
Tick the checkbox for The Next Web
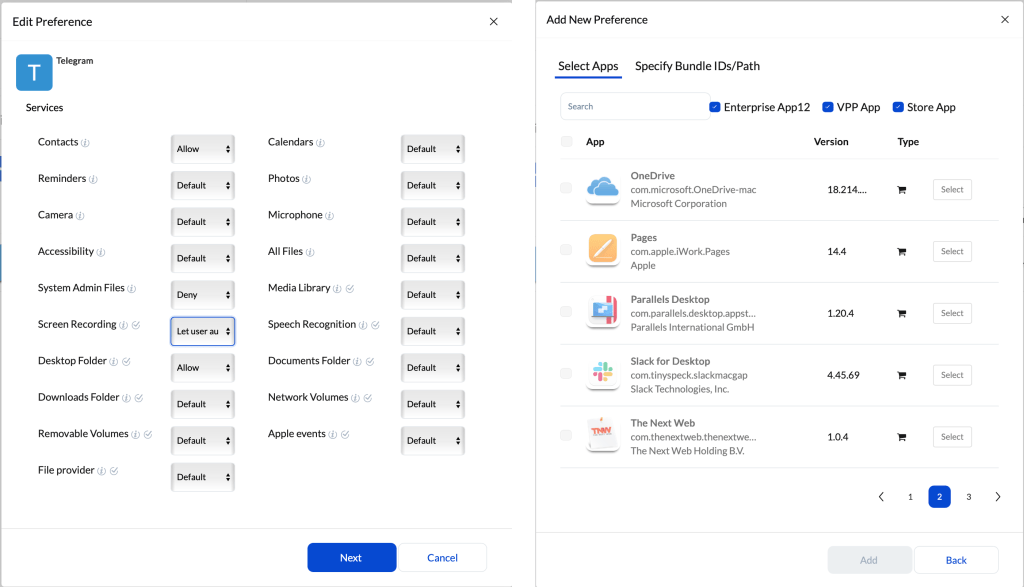pyautogui.click(x=567, y=436)
